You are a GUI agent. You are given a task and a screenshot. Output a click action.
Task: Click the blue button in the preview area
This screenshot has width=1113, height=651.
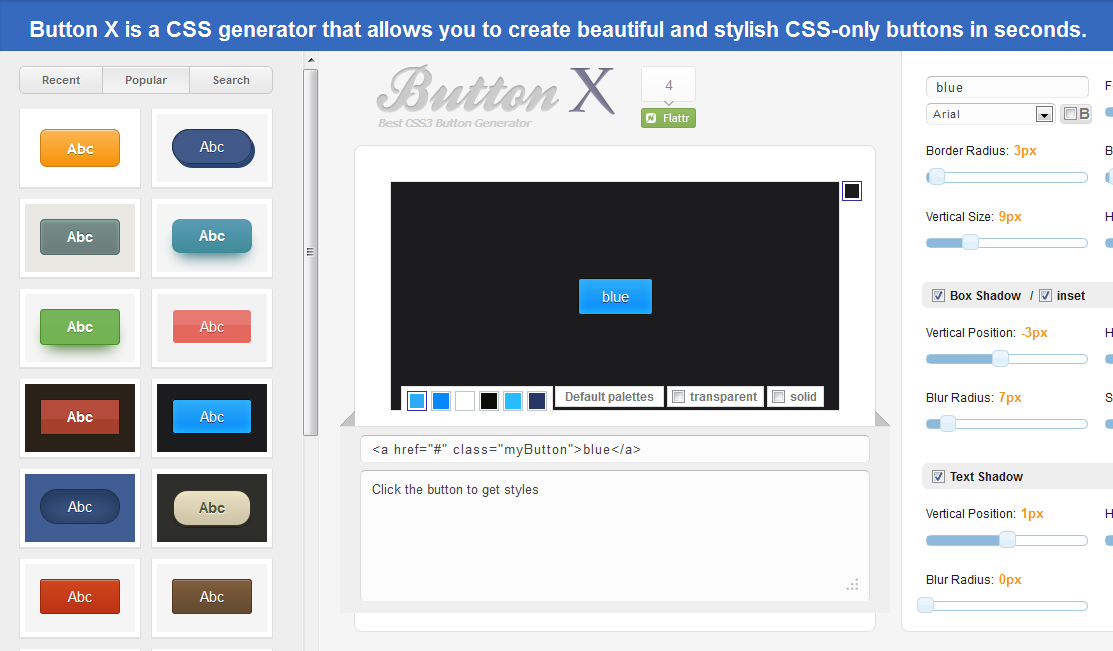pyautogui.click(x=615, y=296)
